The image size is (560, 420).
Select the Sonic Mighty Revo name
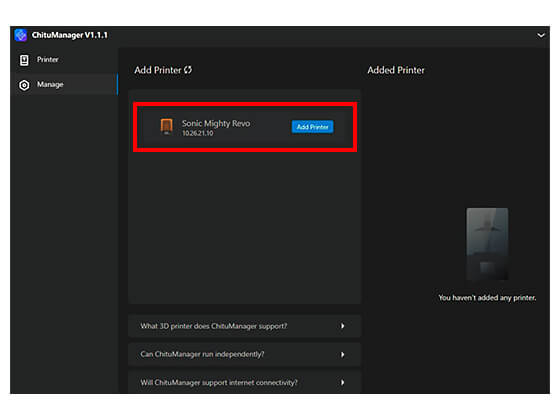[x=216, y=123]
